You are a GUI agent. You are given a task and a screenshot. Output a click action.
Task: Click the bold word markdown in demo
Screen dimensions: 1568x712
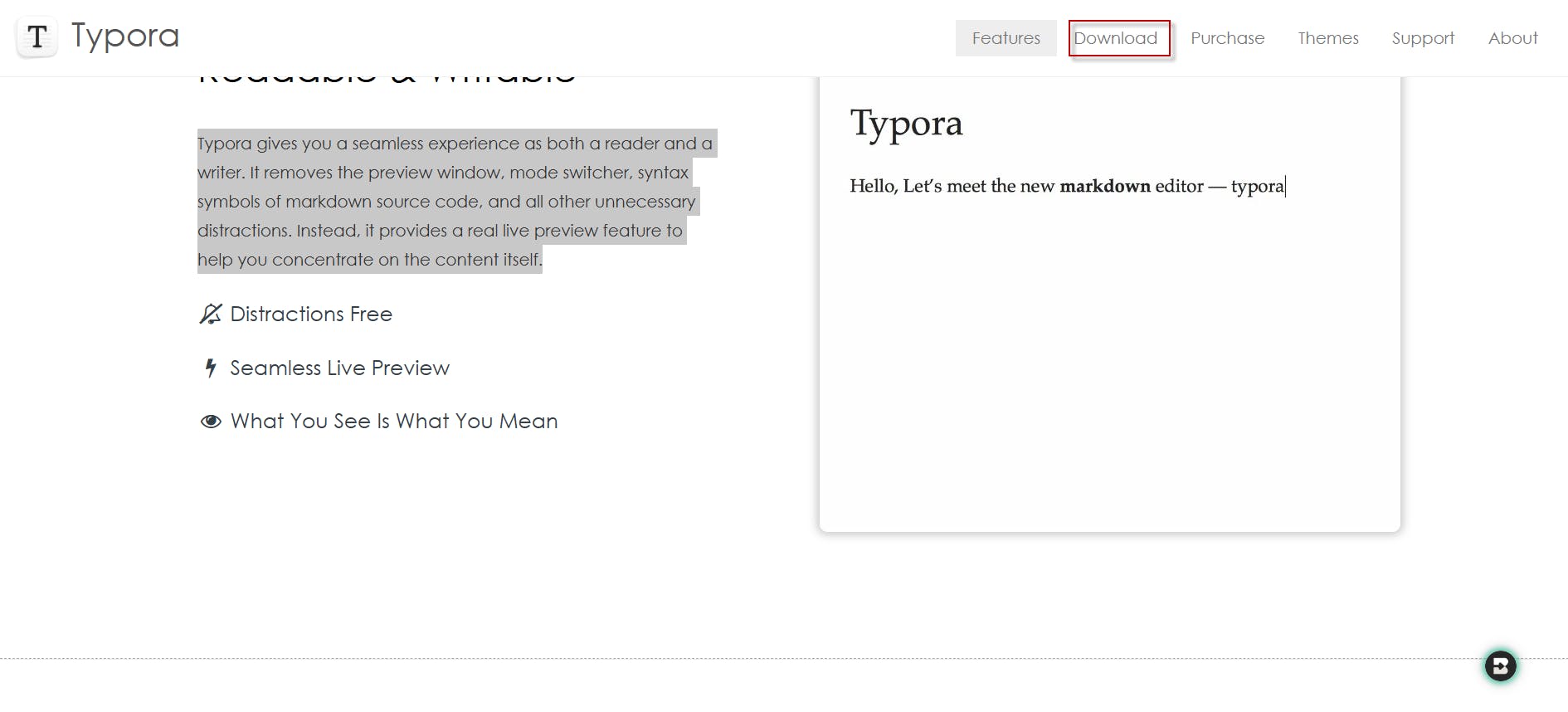point(1105,186)
